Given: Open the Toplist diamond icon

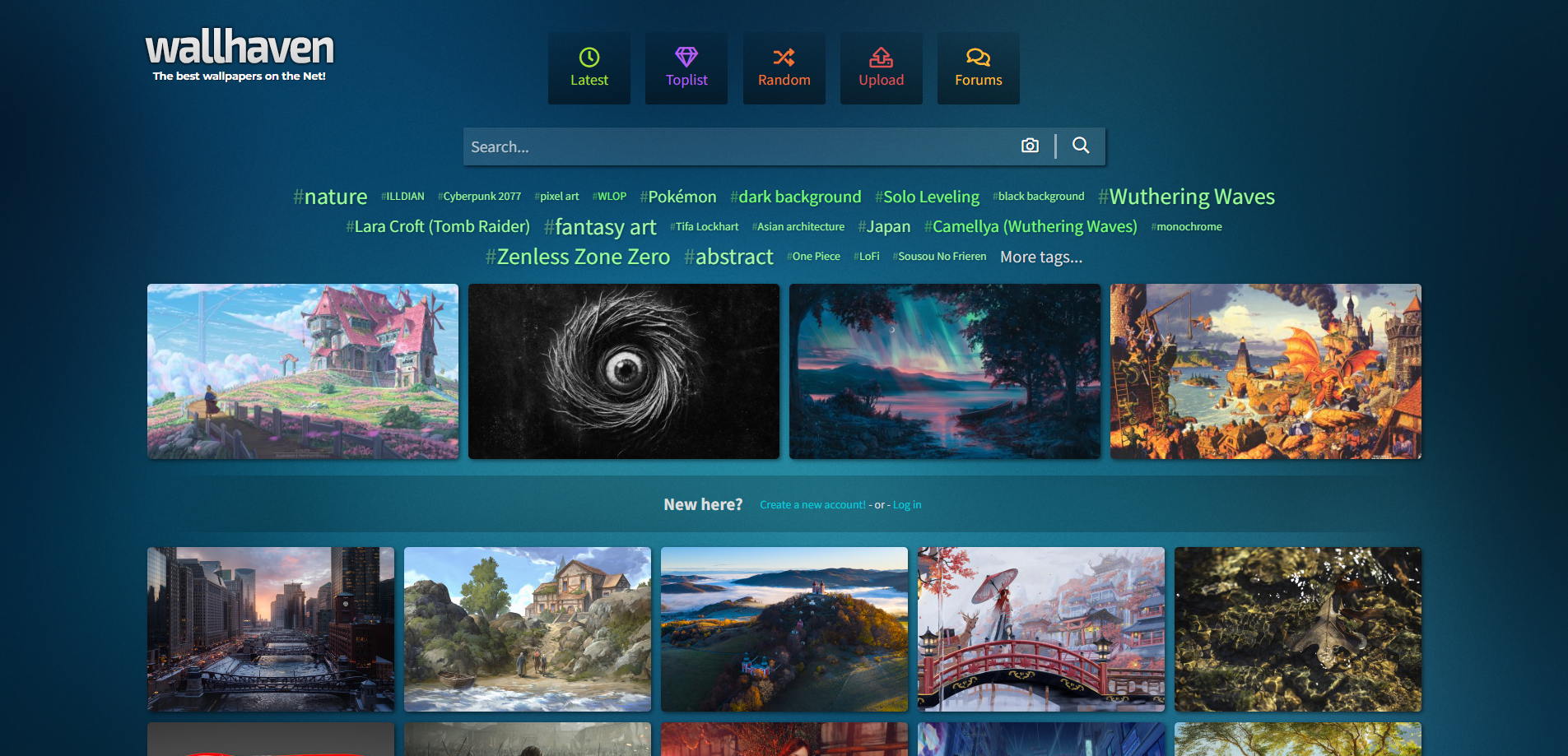Looking at the screenshot, I should click(x=686, y=57).
